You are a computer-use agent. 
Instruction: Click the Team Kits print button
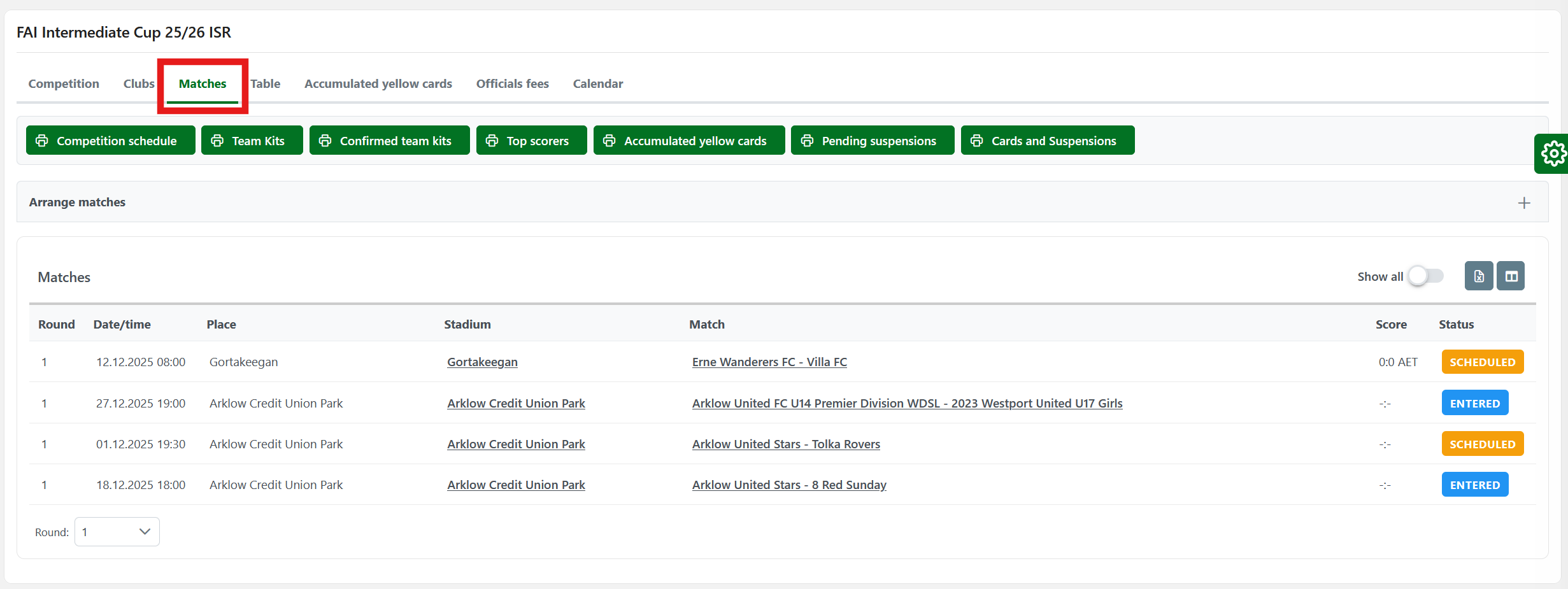tap(252, 141)
